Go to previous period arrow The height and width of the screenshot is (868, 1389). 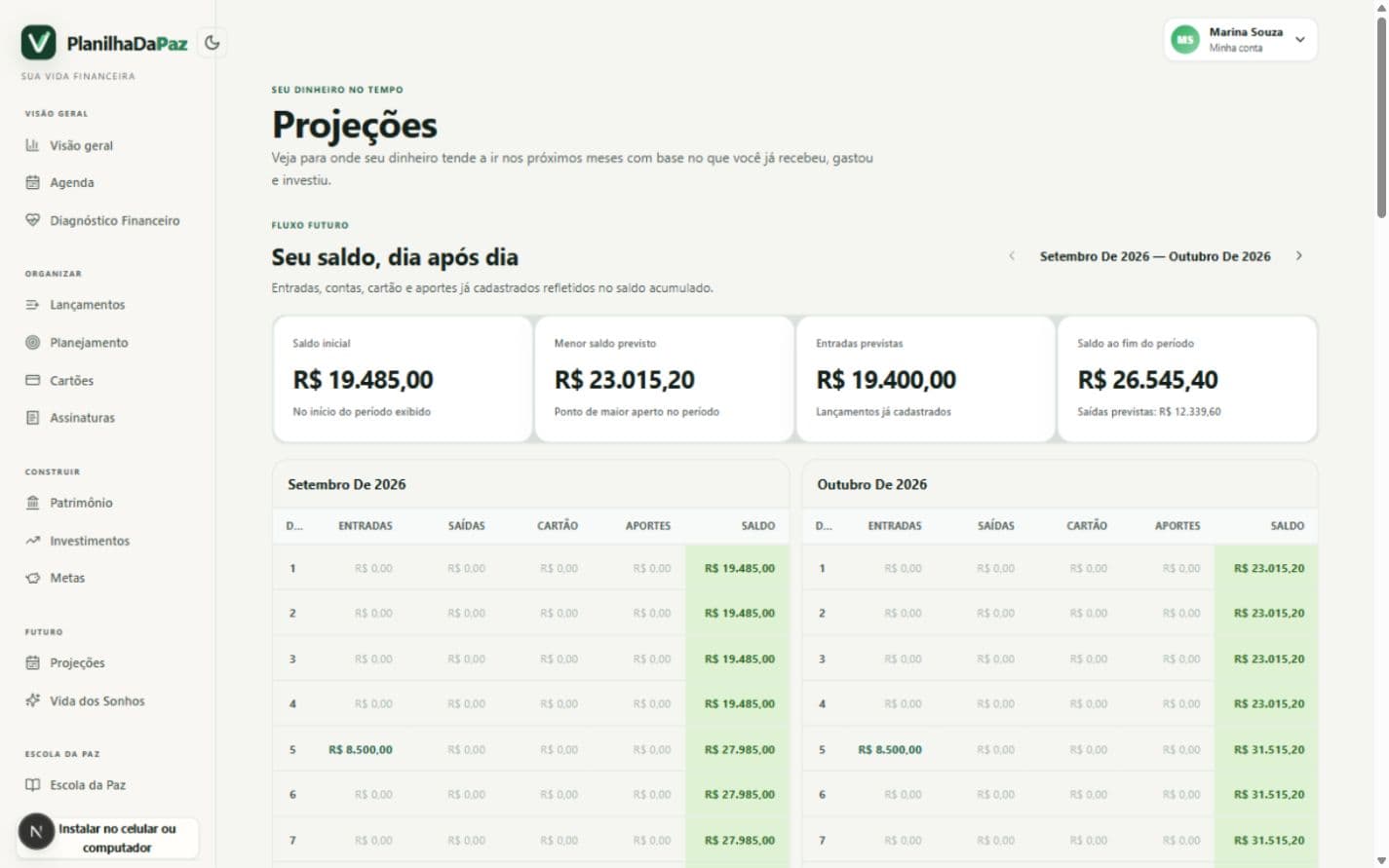1012,256
